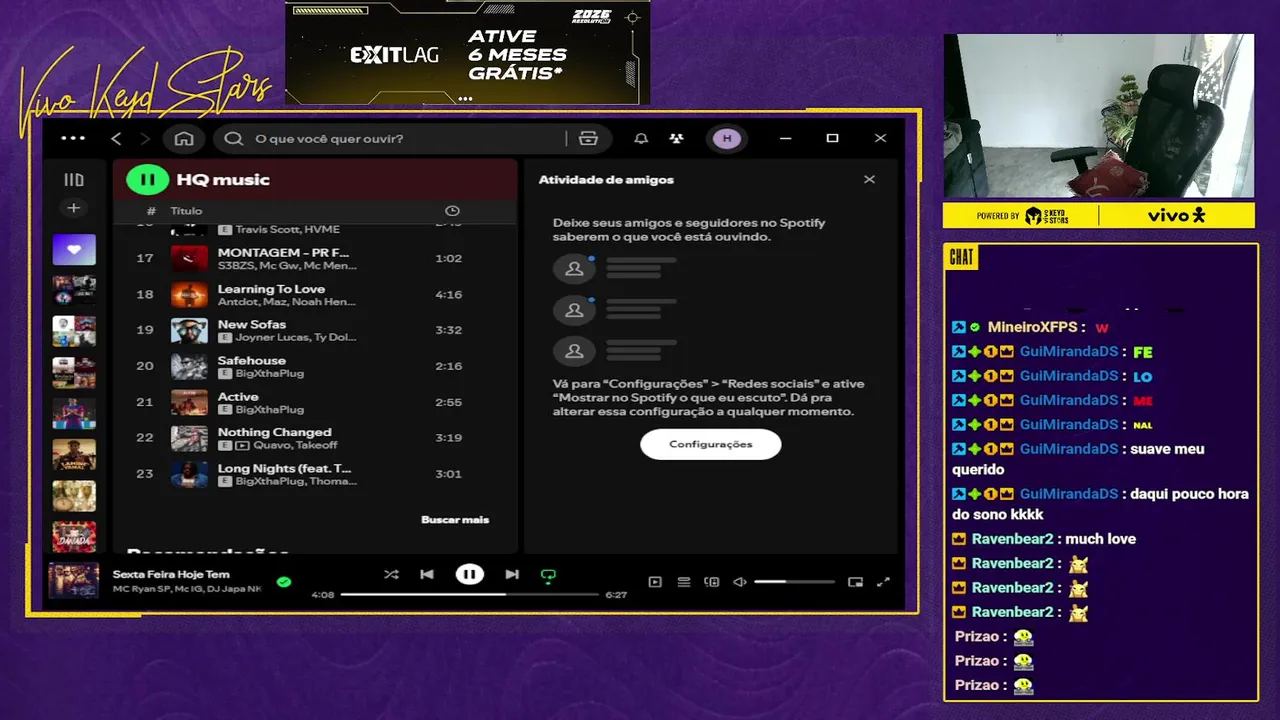
Task: Click chat message 'suave meu querido'
Action: pos(1078,459)
